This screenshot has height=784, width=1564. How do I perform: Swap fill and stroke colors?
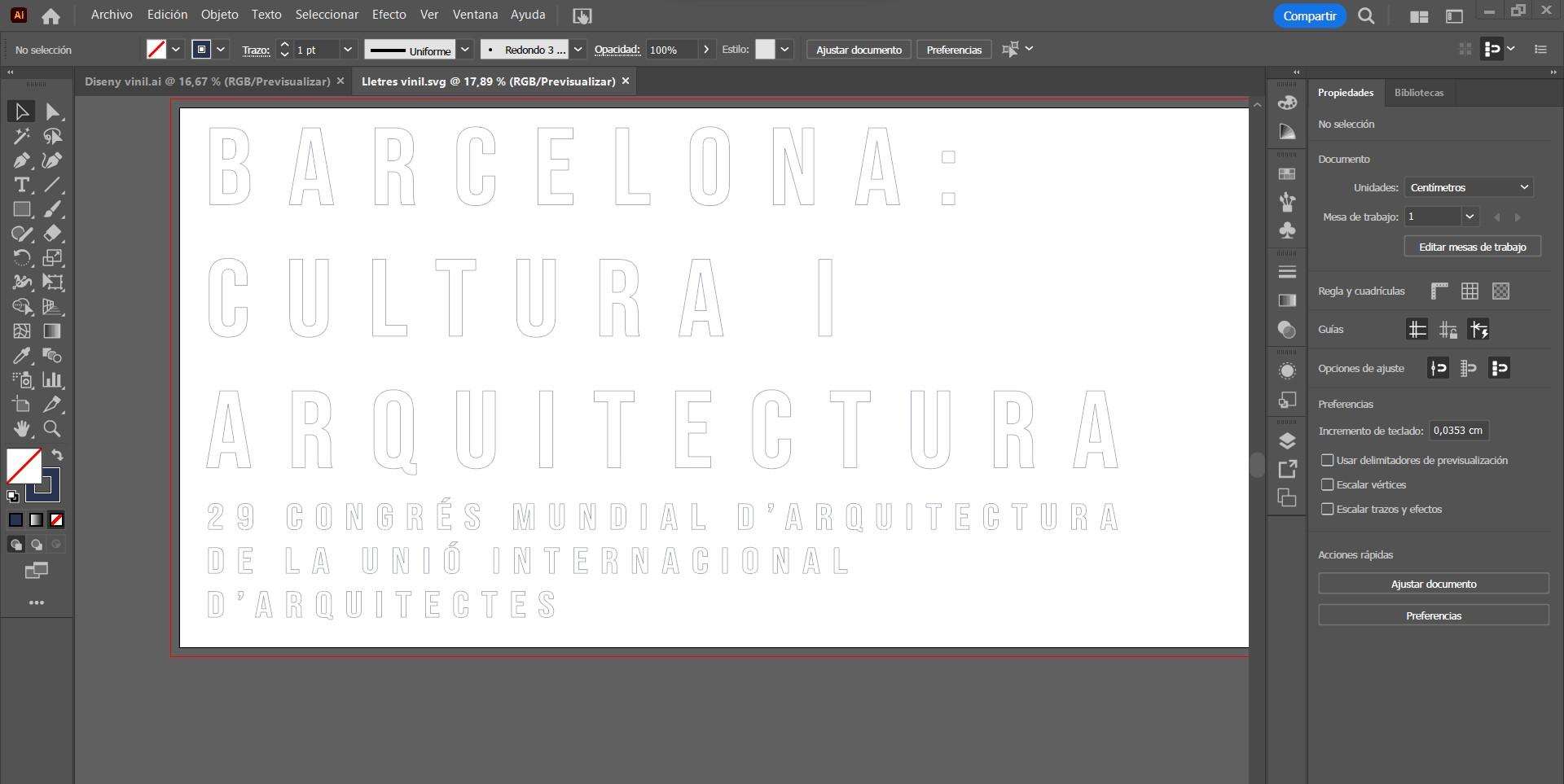[58, 455]
